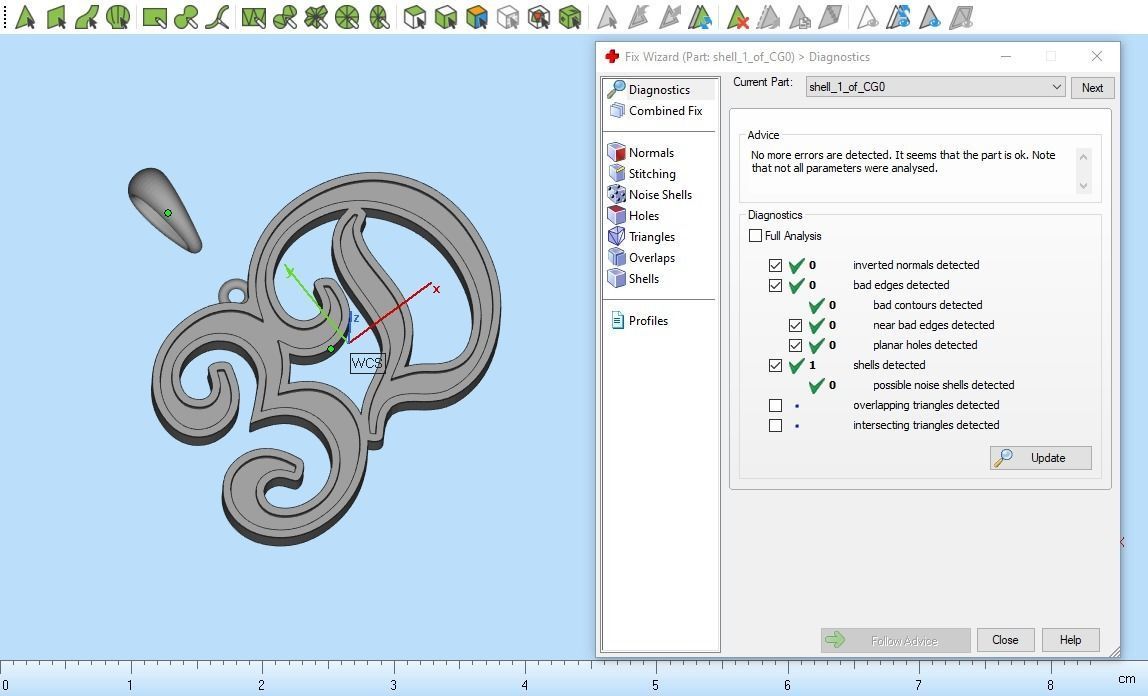Choose the curved polyline marking tool
This screenshot has height=696, width=1148.
(217, 17)
